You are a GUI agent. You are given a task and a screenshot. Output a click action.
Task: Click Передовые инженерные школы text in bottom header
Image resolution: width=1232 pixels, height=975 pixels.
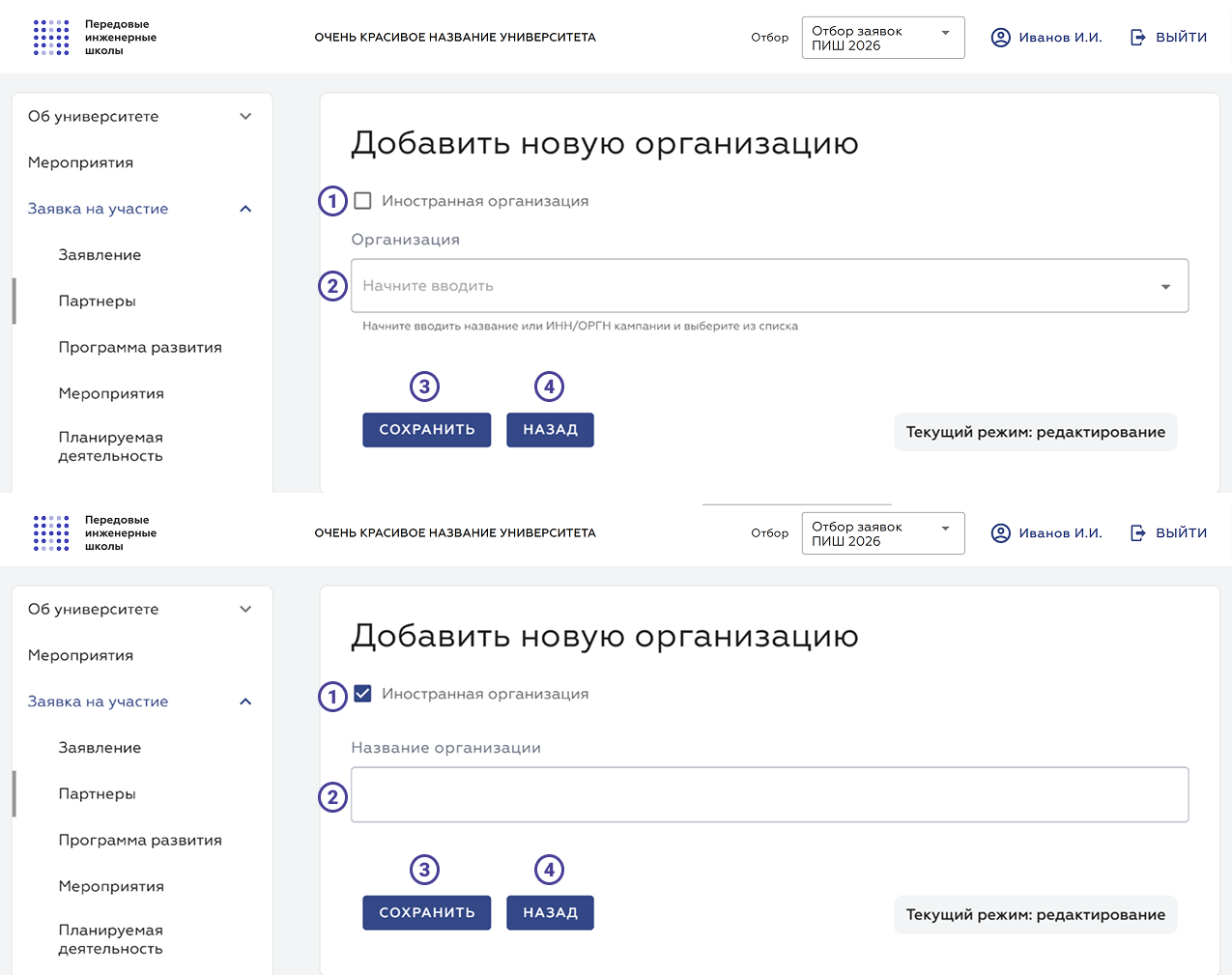(121, 533)
